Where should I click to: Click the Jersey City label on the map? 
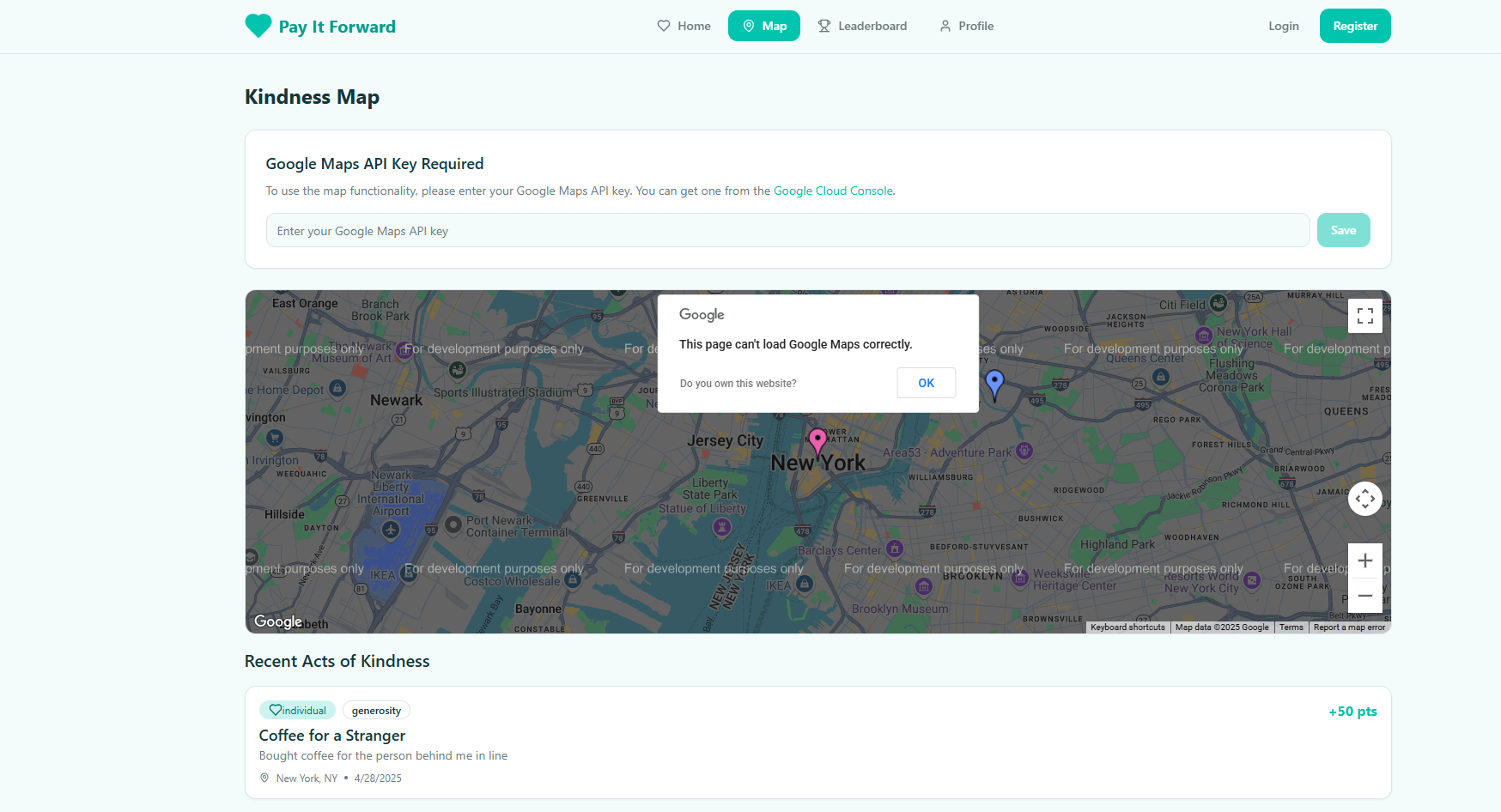(x=725, y=440)
